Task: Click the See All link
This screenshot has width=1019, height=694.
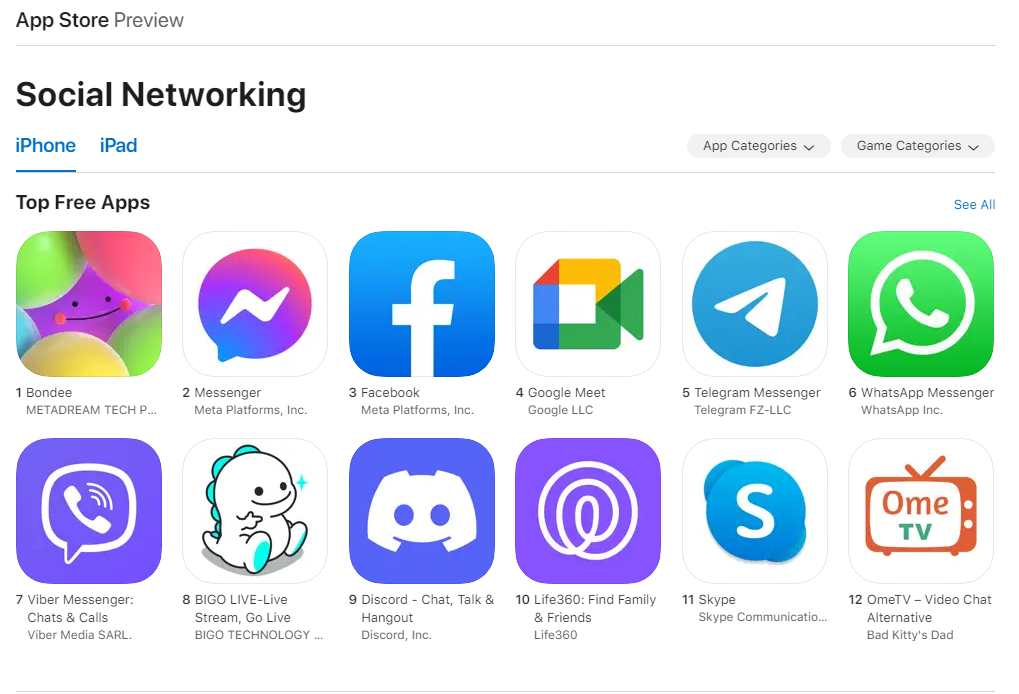Action: tap(974, 205)
